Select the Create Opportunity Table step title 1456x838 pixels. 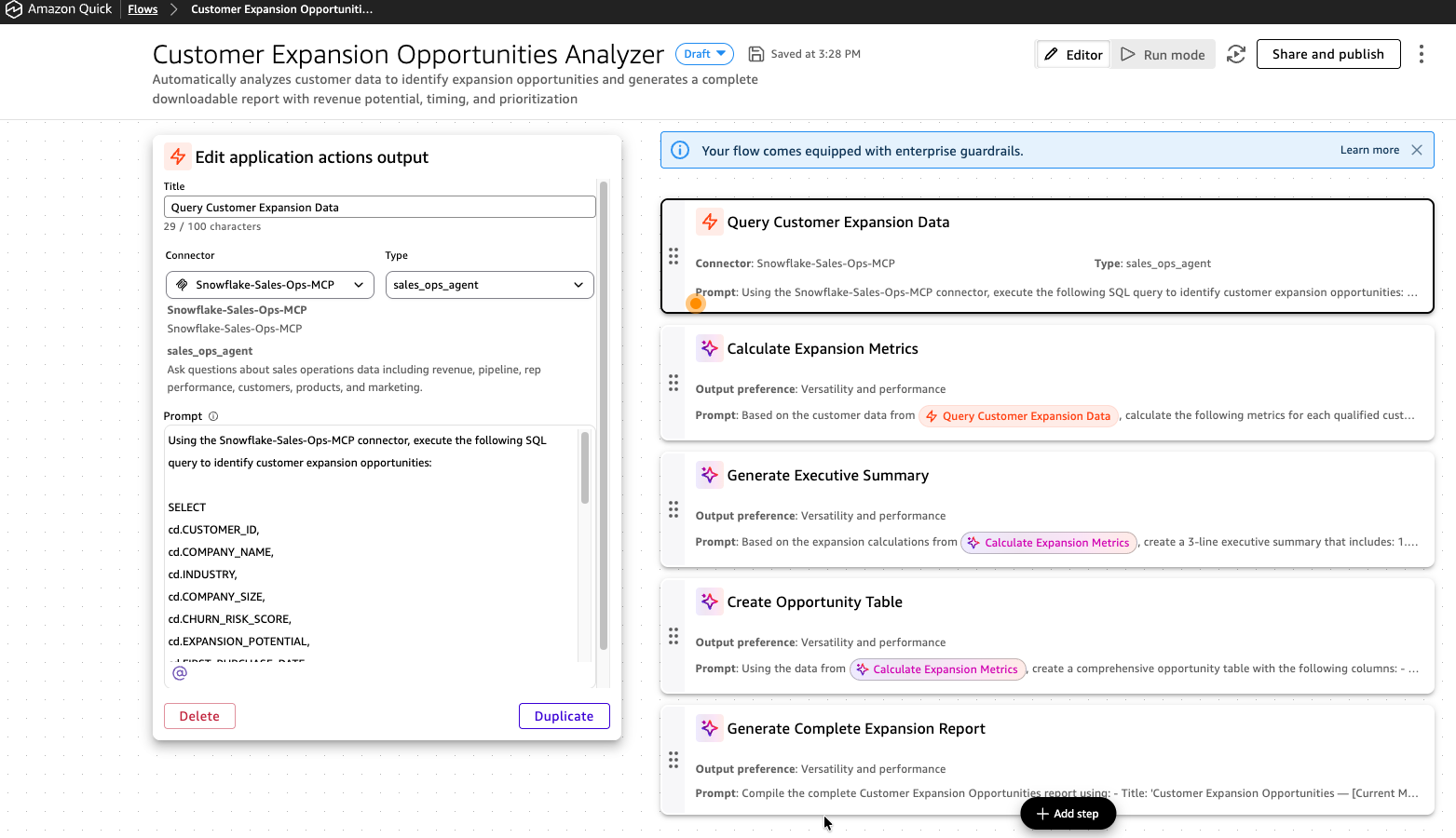[x=815, y=601]
